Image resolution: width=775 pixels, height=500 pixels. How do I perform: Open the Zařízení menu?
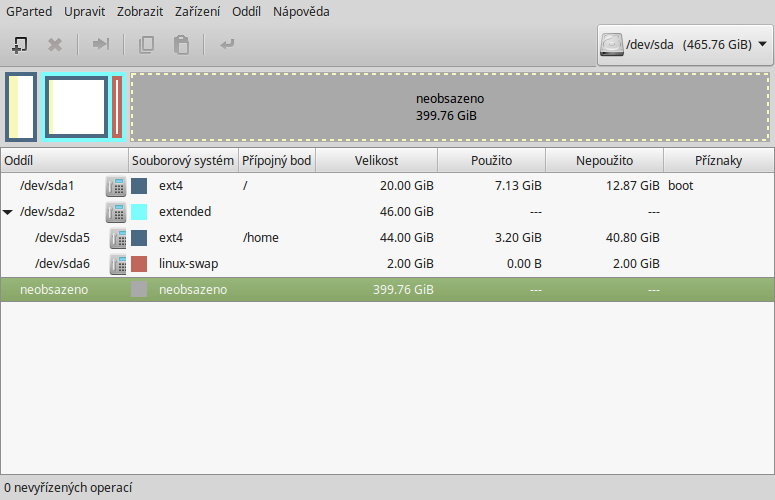[x=197, y=11]
